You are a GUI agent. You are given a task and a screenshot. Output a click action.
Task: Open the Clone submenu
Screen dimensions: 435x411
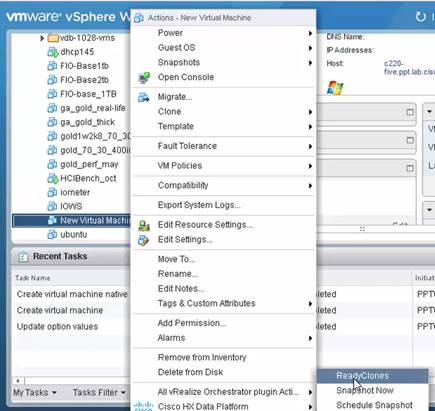tap(224, 112)
